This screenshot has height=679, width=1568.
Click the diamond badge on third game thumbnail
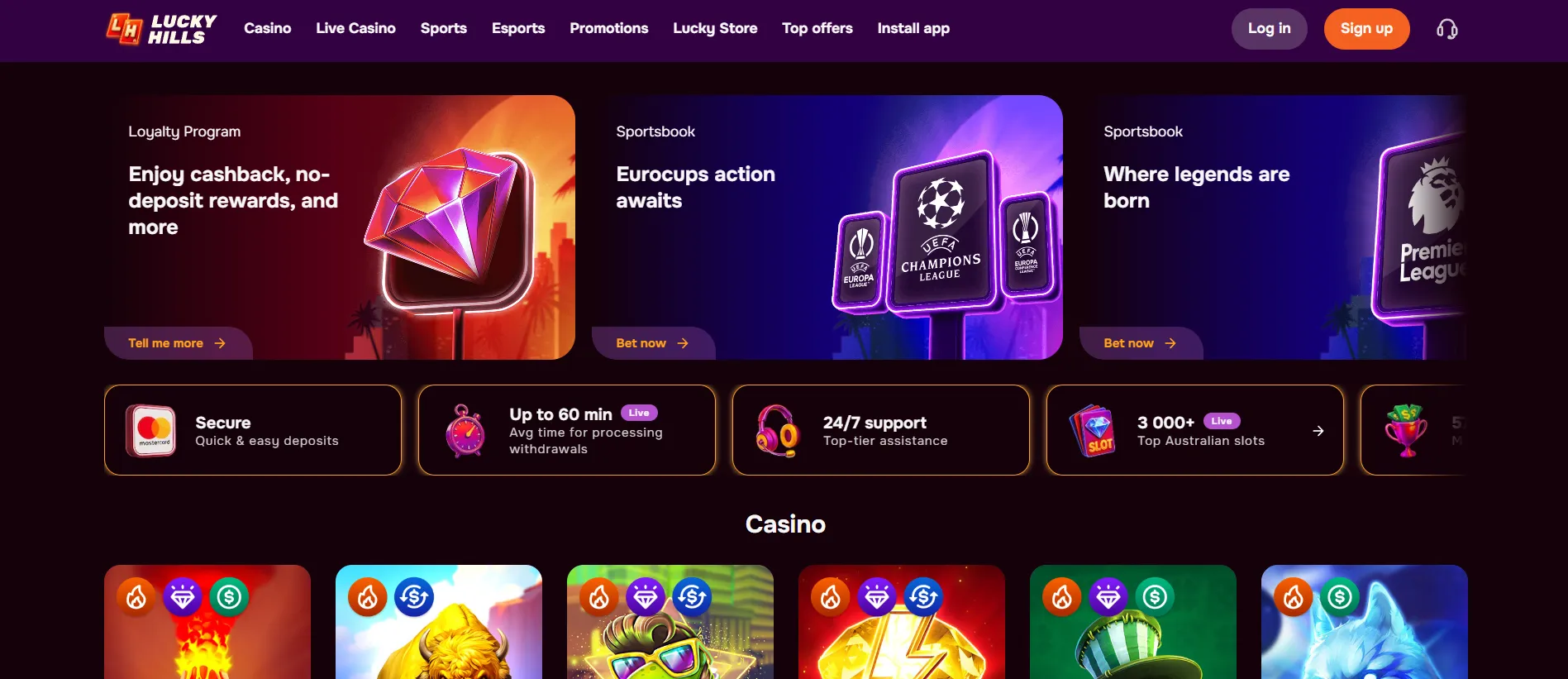pyautogui.click(x=646, y=596)
